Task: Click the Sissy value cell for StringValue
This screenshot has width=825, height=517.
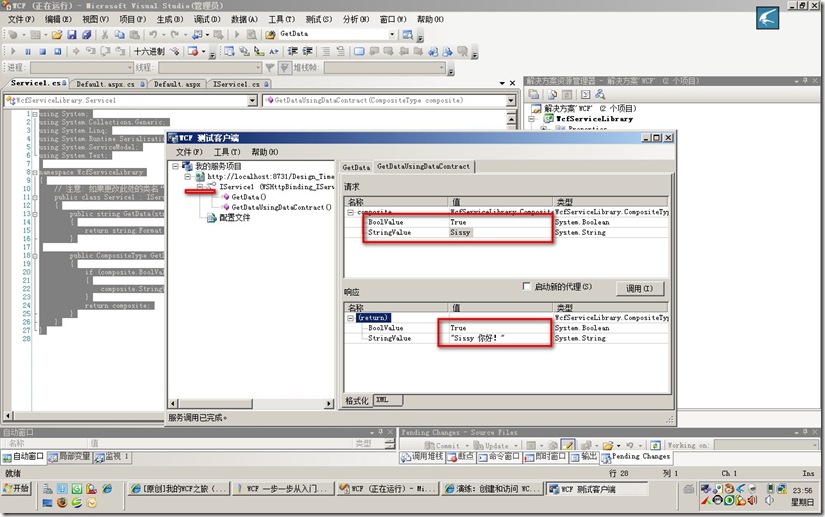Action: pyautogui.click(x=500, y=232)
